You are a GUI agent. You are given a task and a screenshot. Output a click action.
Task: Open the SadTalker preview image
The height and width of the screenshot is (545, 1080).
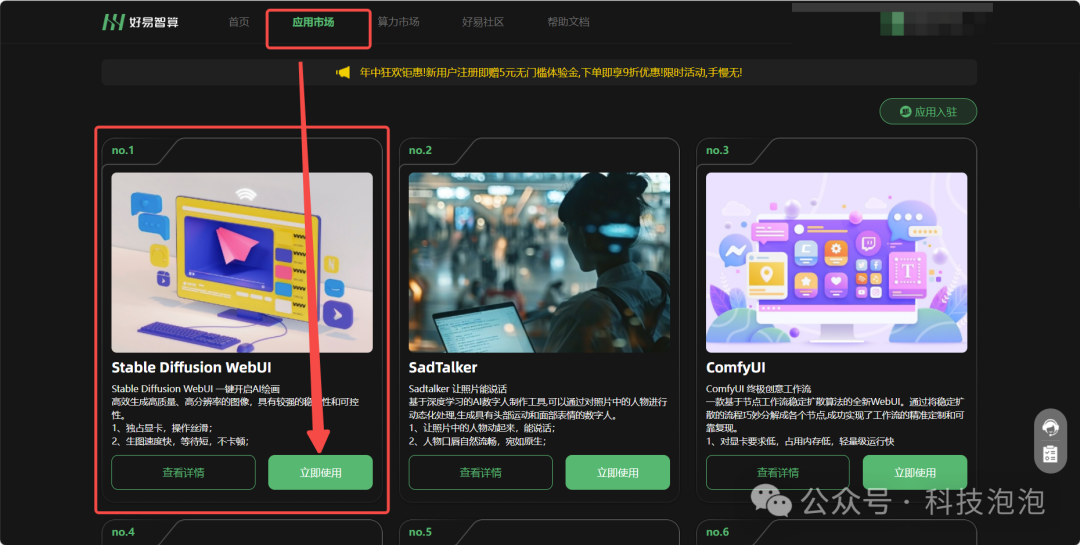click(539, 263)
